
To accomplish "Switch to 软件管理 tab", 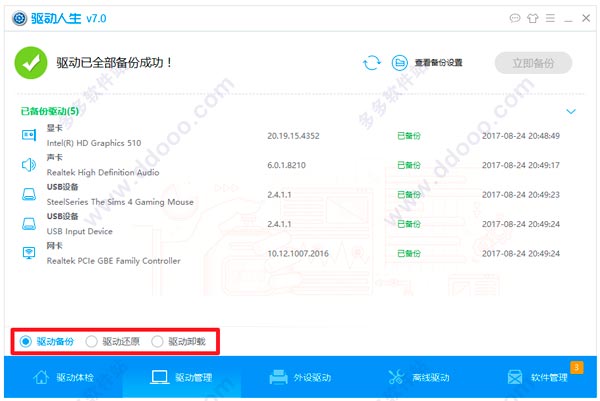I will [537, 378].
